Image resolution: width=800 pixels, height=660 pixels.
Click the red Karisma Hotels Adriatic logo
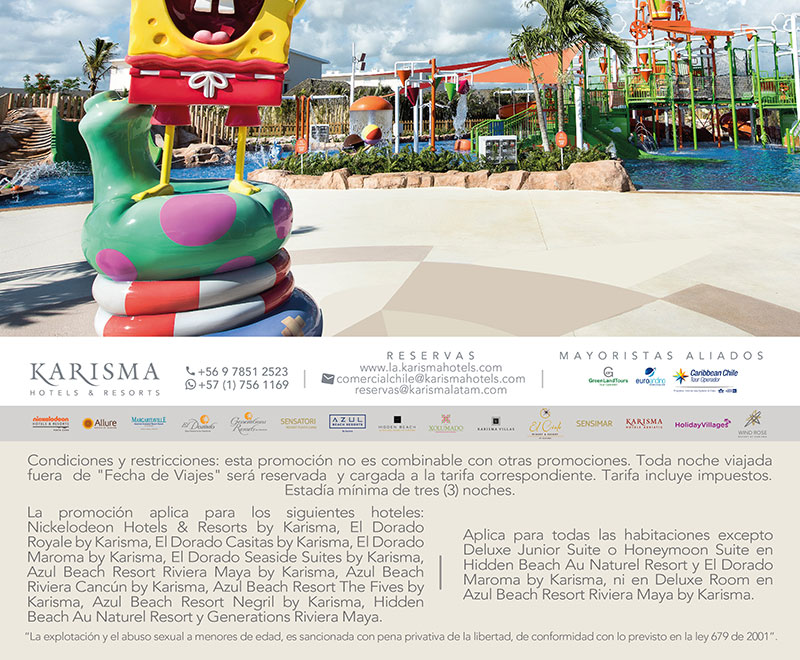tap(644, 423)
